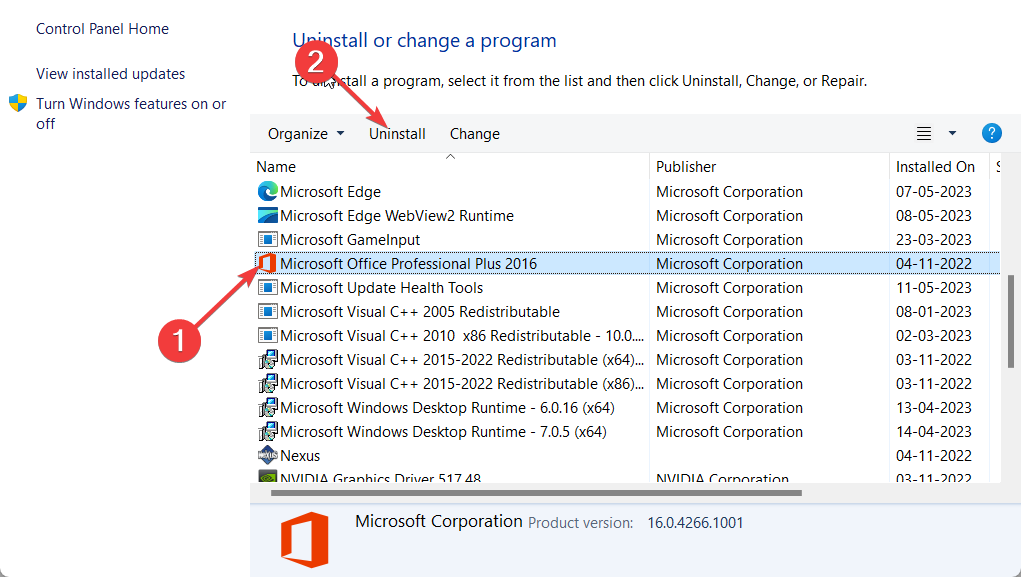Screen dimensions: 1021x577
Task: Select Microsoft Update Health Tools
Action: [382, 288]
